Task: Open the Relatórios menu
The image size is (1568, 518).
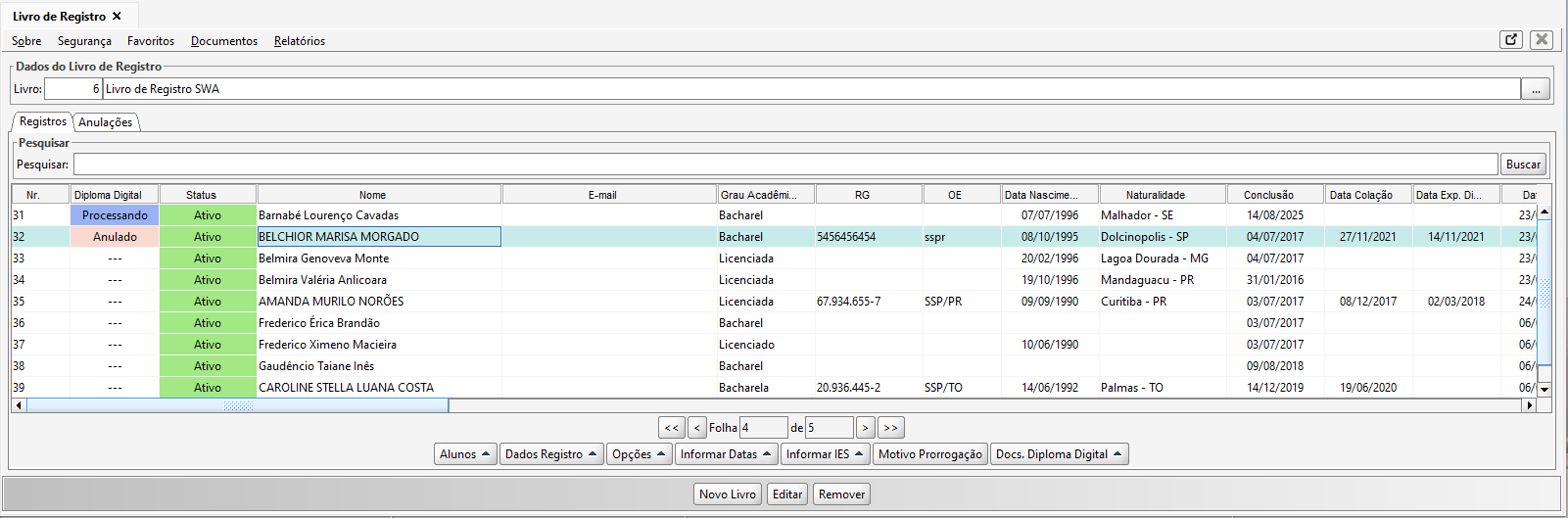Action: pyautogui.click(x=300, y=41)
